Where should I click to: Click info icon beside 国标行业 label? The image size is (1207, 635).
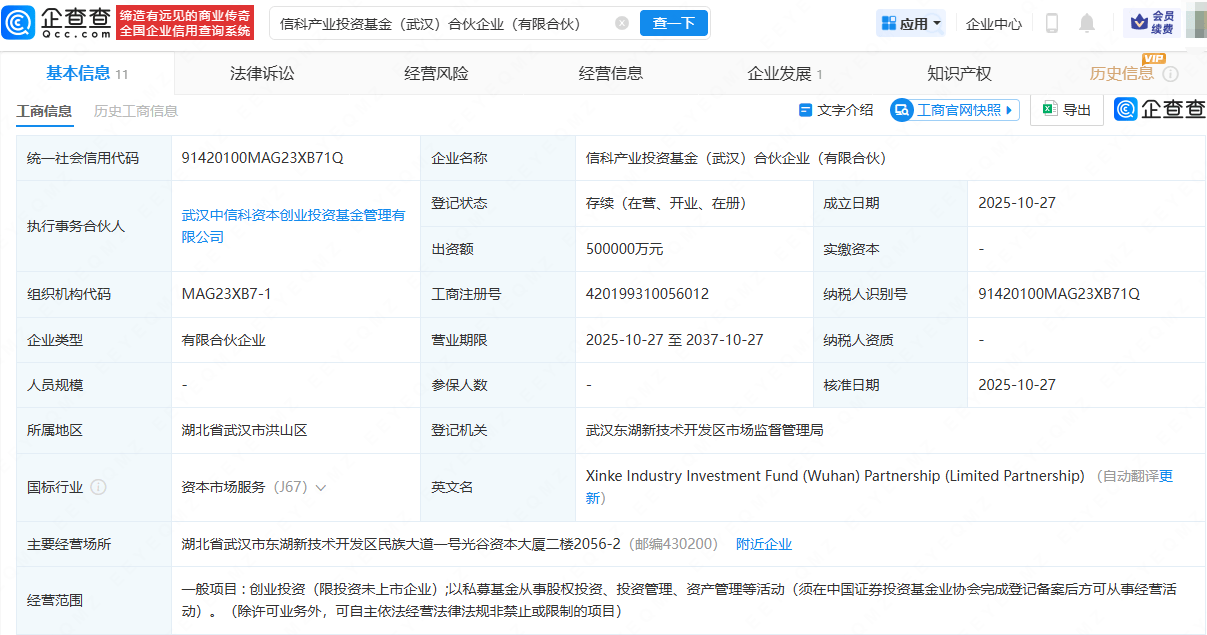coord(98,487)
